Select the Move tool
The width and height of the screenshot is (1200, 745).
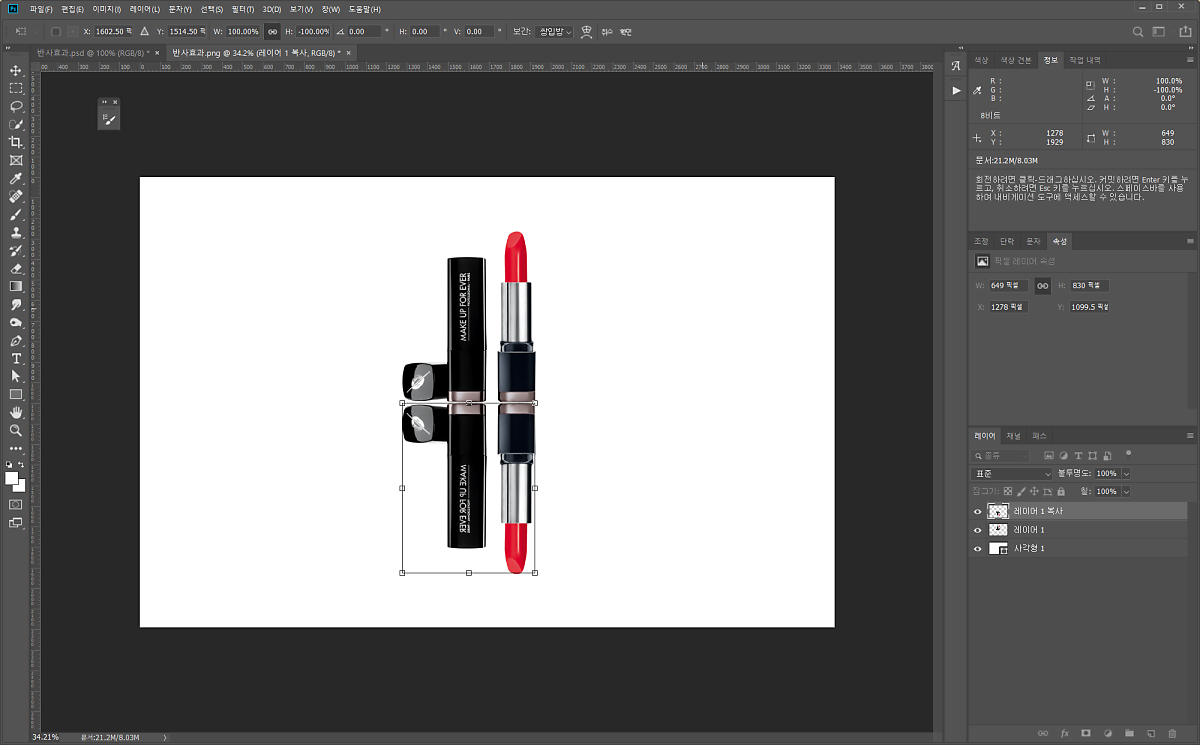click(16, 71)
